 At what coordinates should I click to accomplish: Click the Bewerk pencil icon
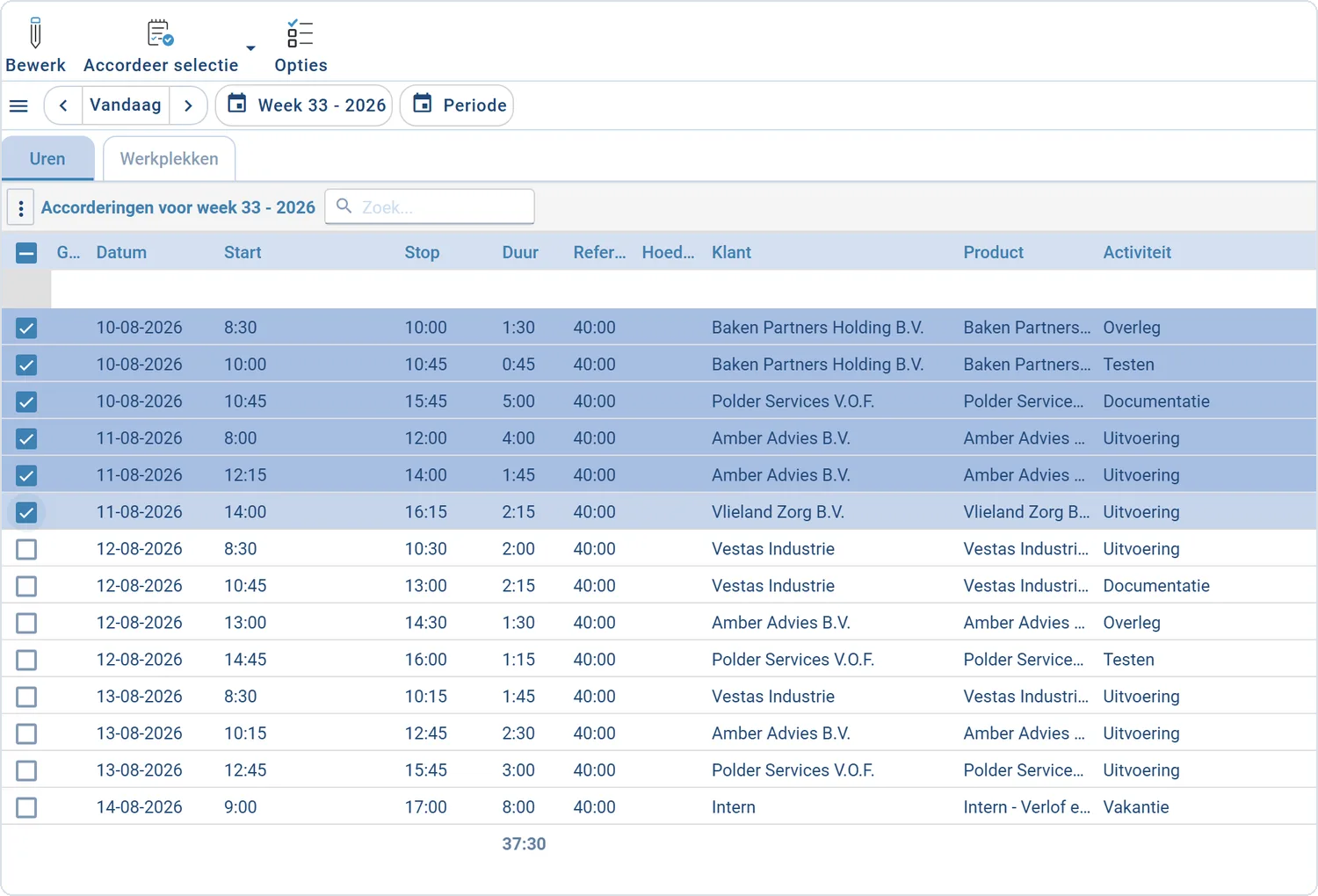tap(35, 33)
